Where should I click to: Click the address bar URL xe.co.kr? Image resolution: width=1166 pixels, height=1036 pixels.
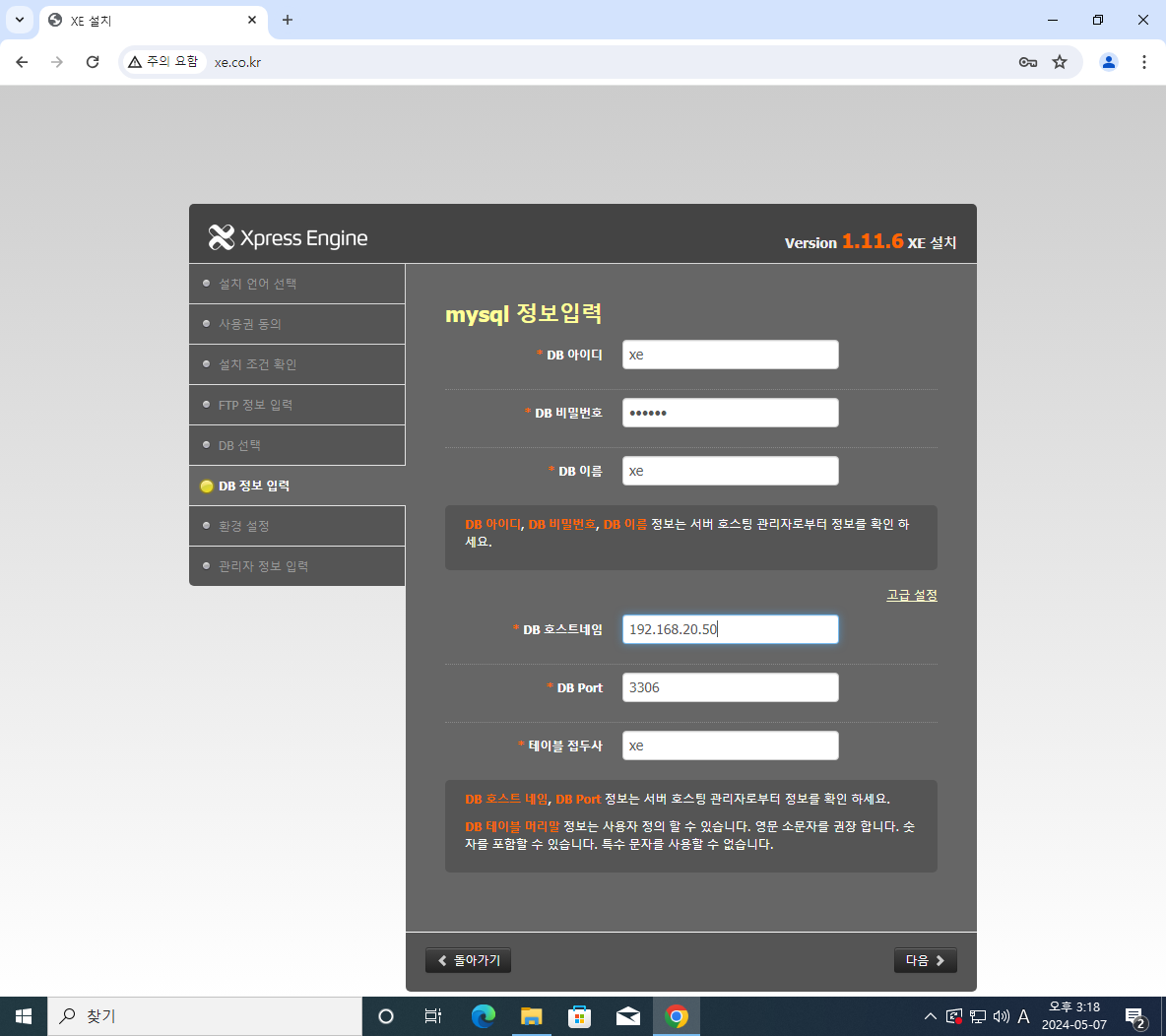[x=238, y=62]
